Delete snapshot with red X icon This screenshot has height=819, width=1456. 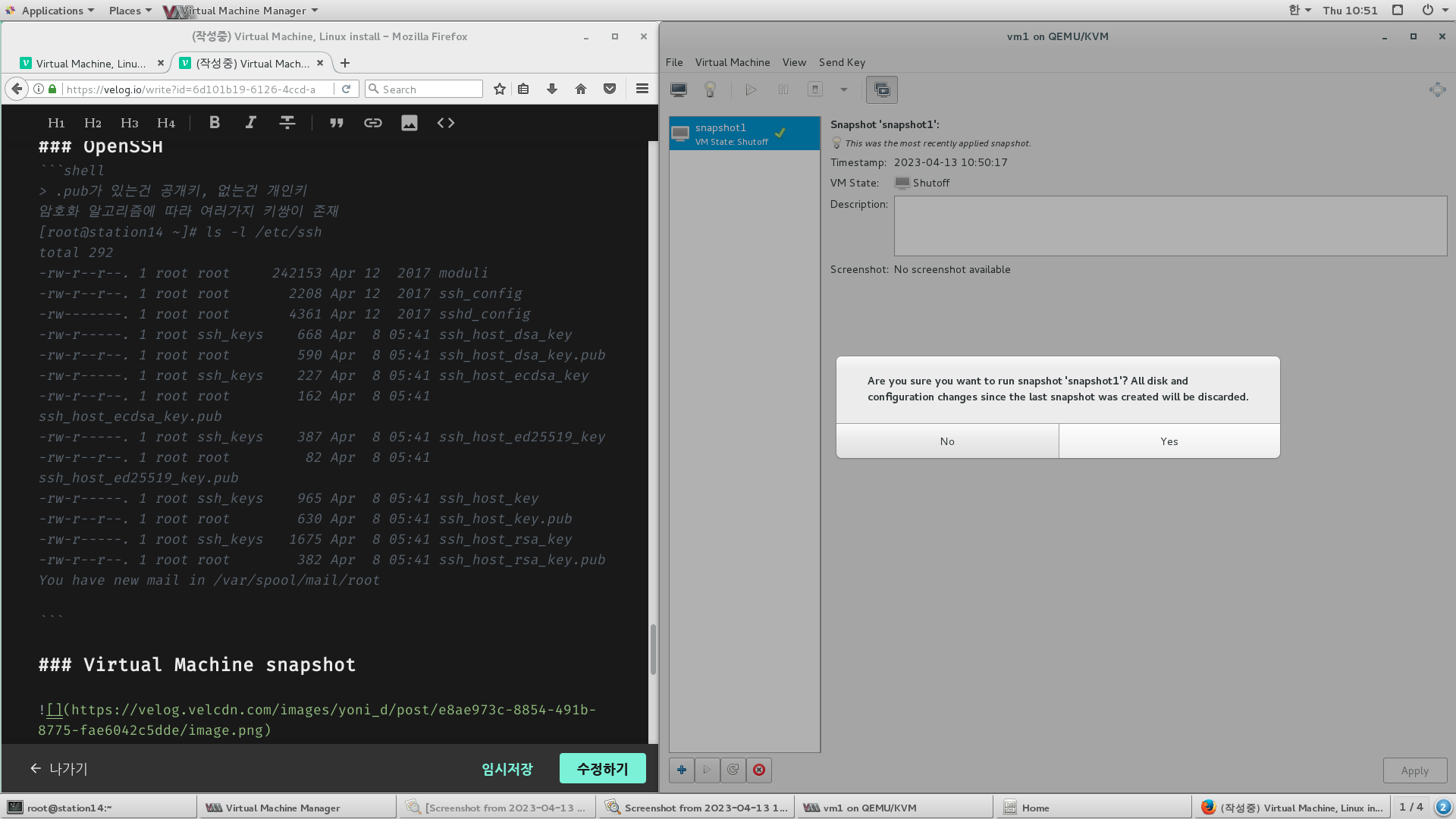758,770
